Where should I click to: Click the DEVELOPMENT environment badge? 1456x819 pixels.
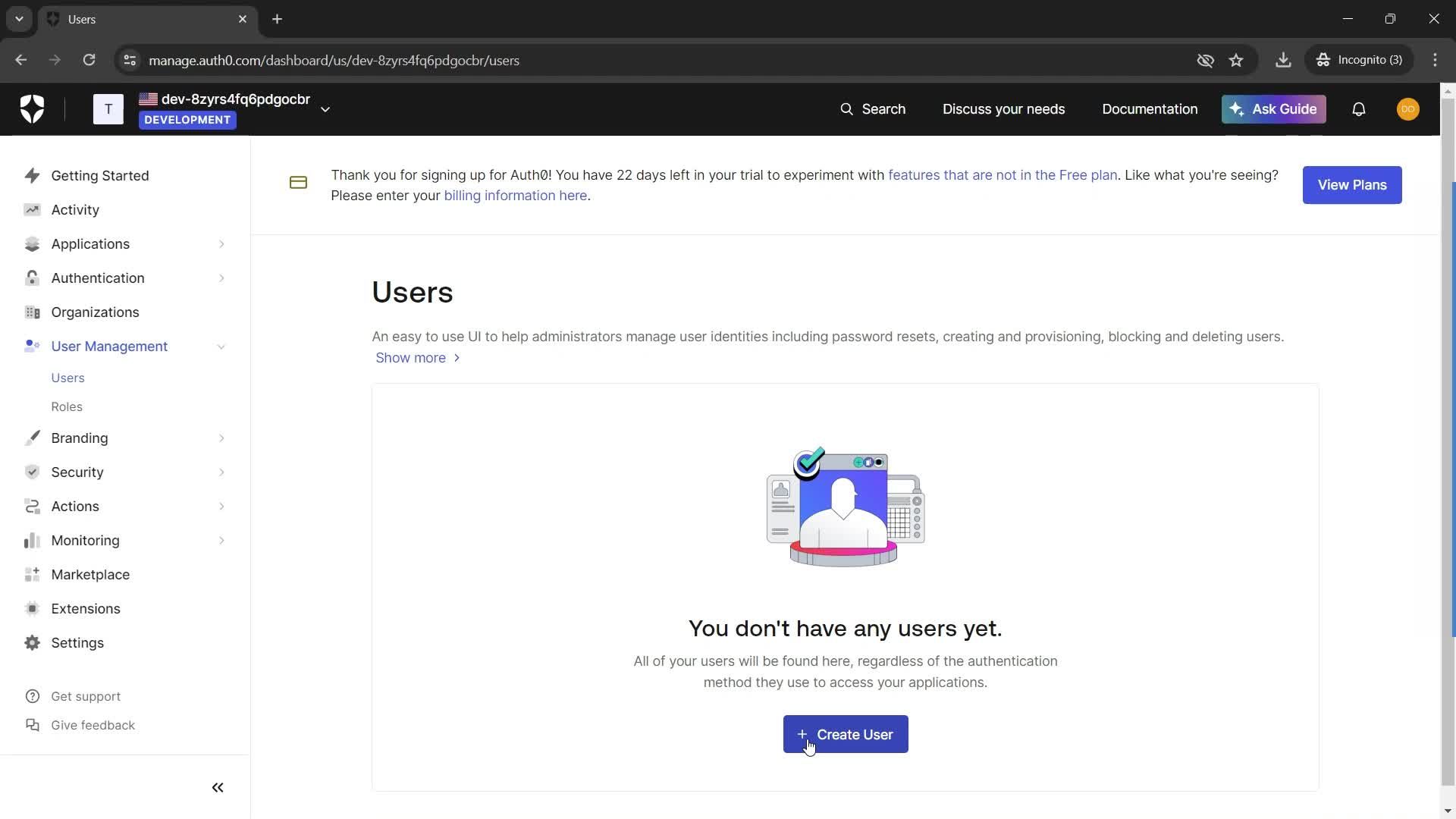point(187,120)
